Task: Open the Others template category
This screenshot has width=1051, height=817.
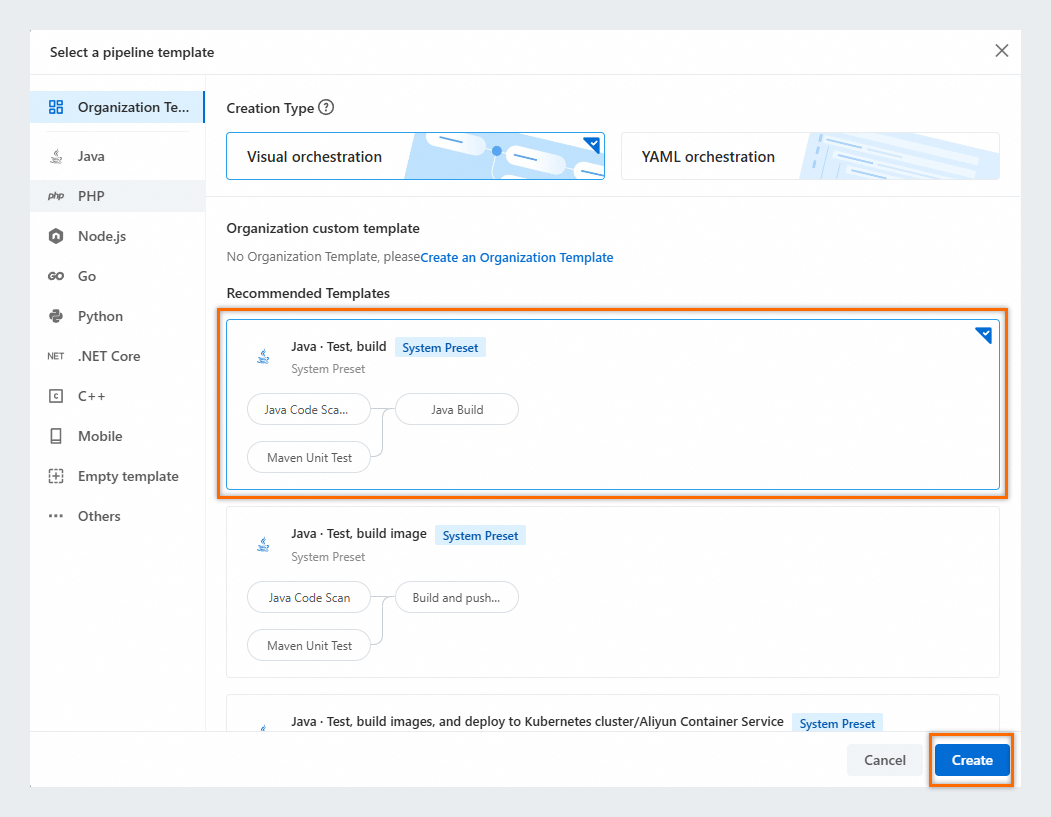Action: point(99,517)
